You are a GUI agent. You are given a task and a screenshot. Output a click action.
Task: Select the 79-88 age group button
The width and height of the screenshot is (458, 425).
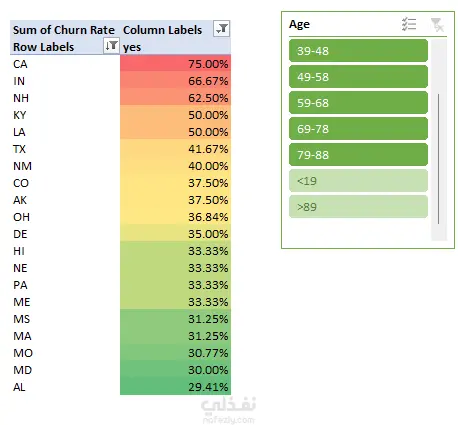tap(358, 155)
